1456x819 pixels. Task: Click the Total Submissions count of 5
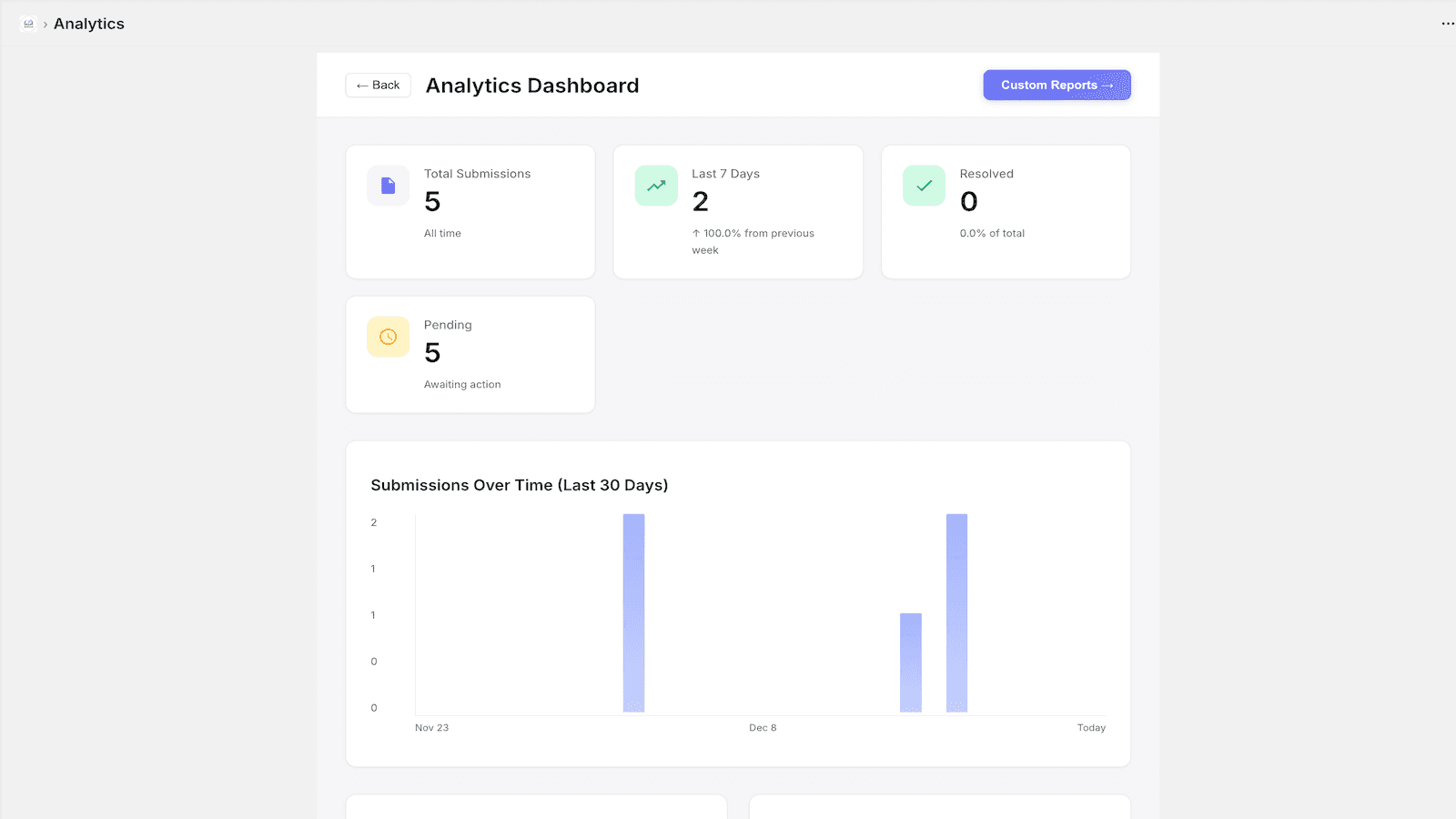coord(431,202)
